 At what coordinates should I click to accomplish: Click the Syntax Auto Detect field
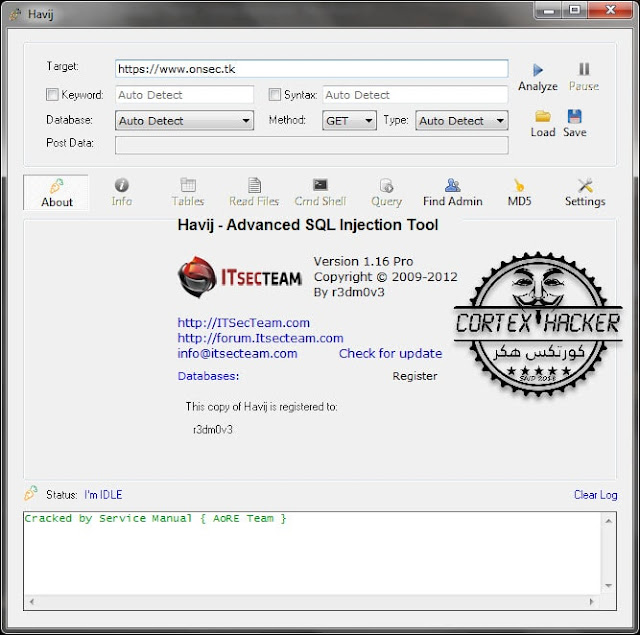tap(415, 95)
